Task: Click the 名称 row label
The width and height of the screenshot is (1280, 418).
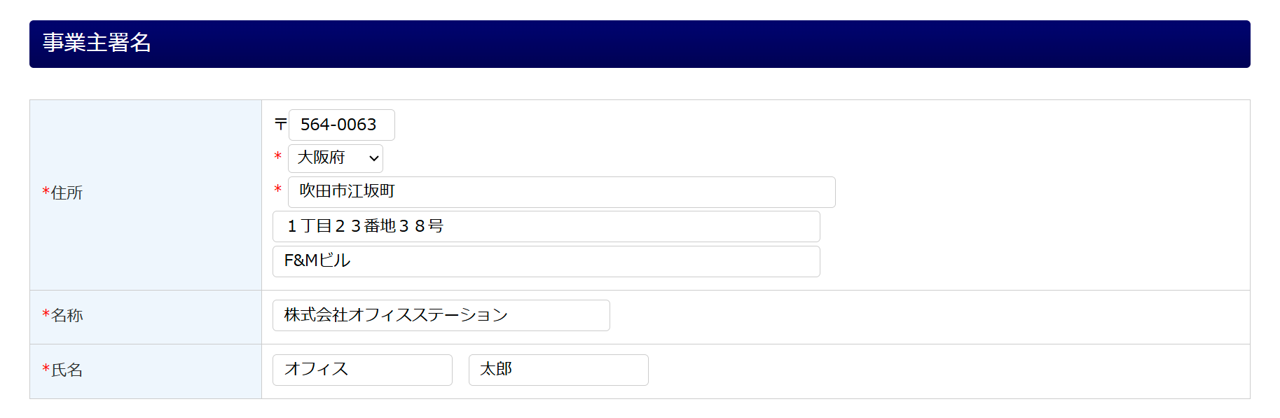Action: 67,316
